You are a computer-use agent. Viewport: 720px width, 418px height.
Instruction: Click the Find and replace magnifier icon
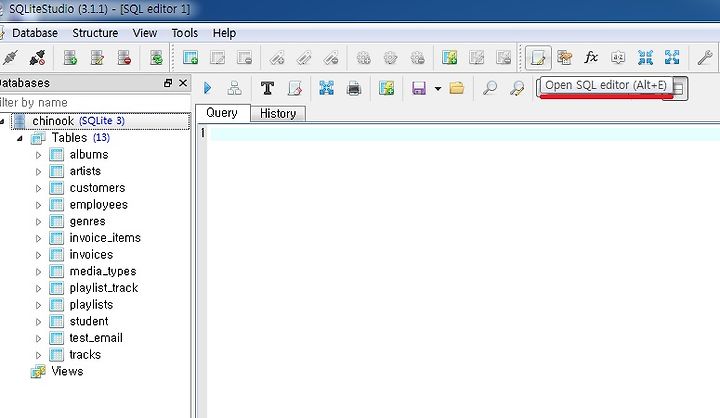pyautogui.click(x=517, y=88)
